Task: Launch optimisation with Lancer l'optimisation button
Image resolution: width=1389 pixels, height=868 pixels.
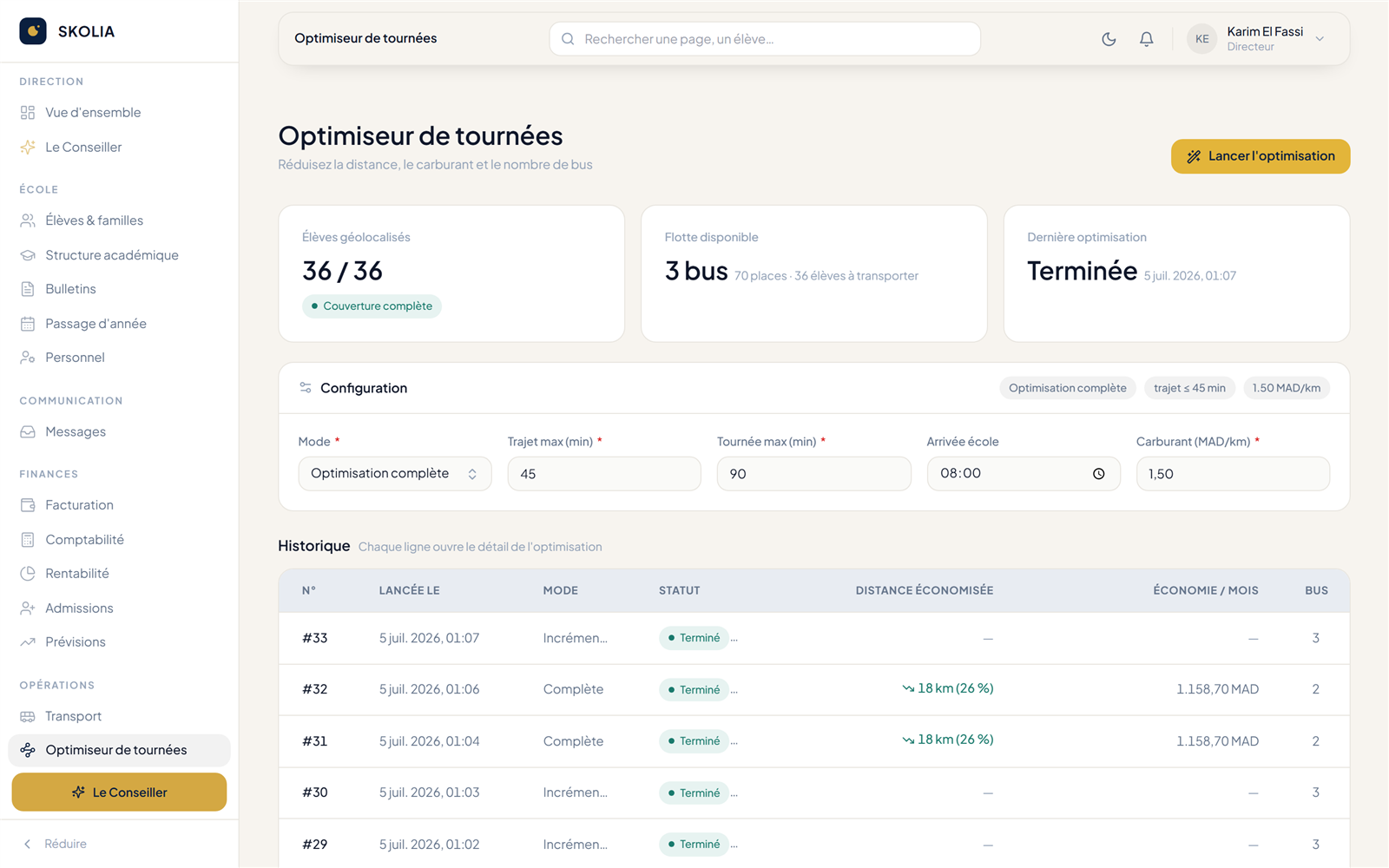Action: pos(1261,156)
